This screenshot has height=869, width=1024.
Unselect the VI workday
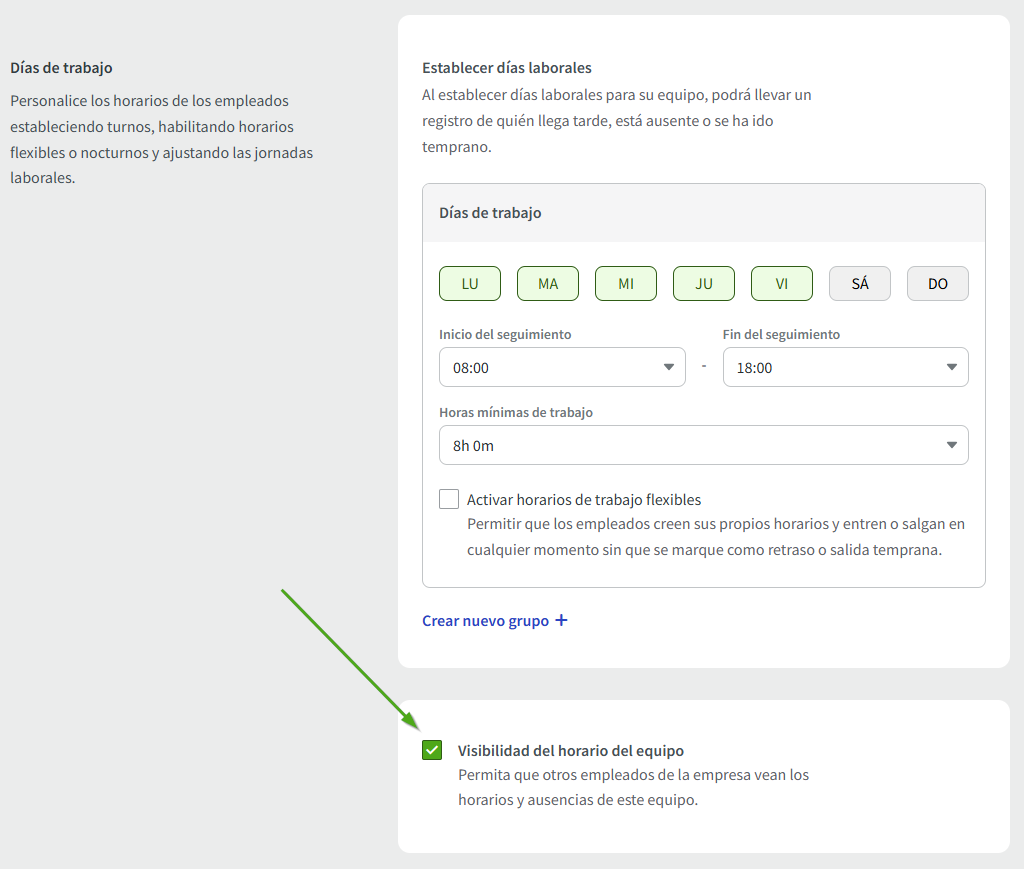point(782,284)
